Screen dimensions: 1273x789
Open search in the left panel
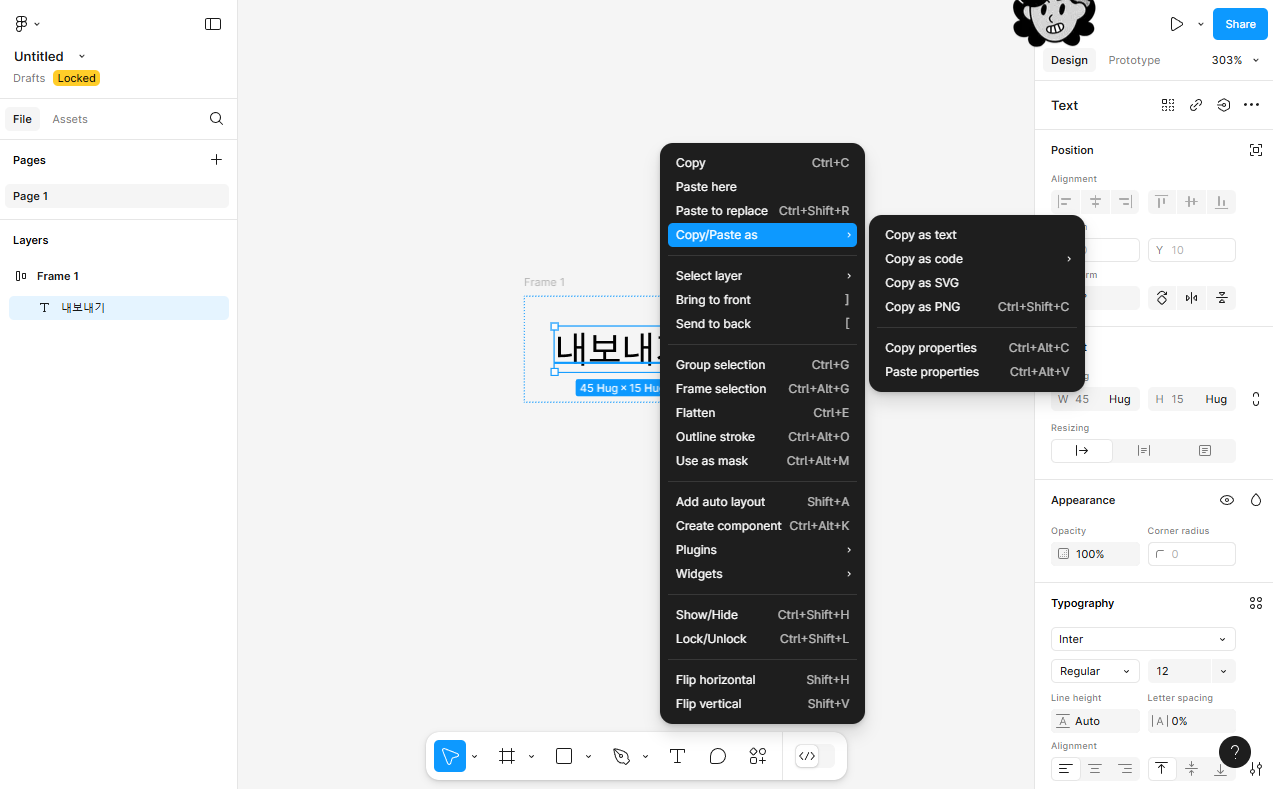click(x=216, y=119)
